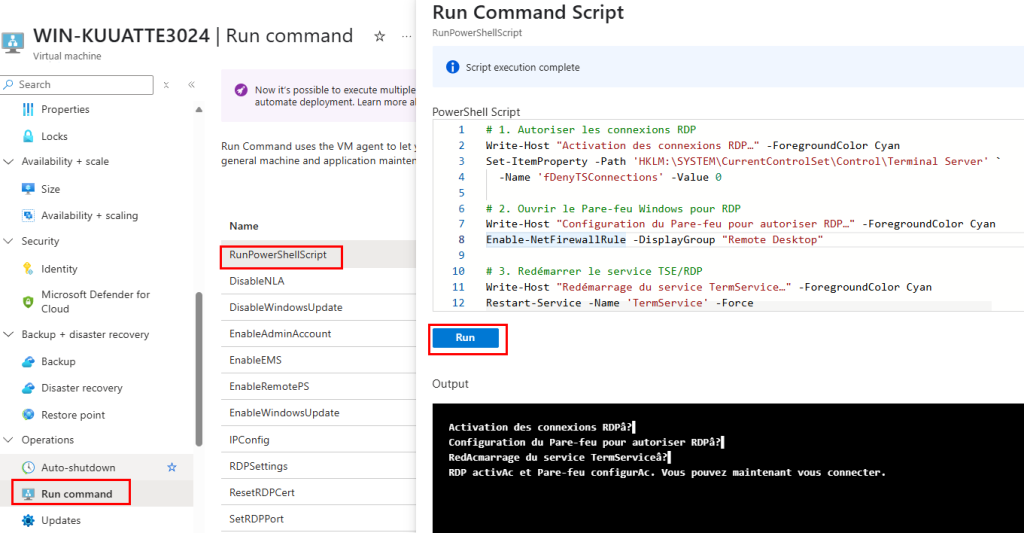Click the Name column header
Image resolution: width=1024 pixels, height=533 pixels.
click(244, 226)
